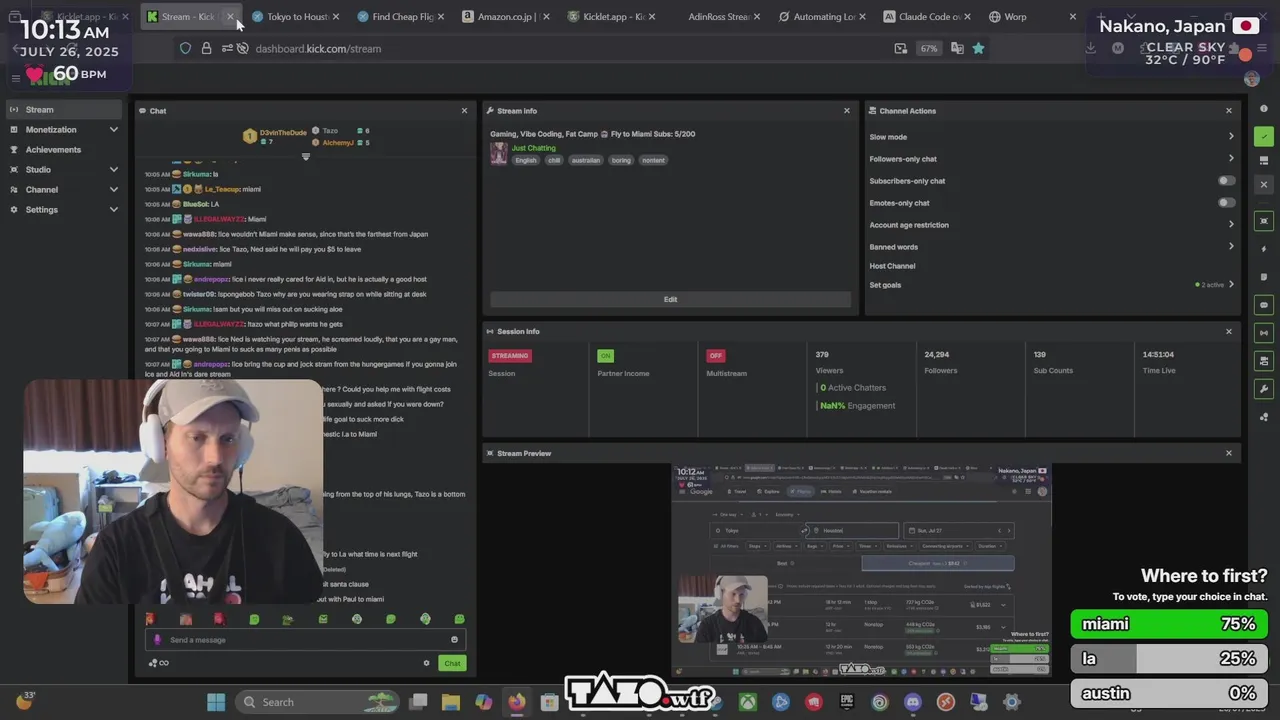This screenshot has width=1280, height=720.
Task: Close the Stream info panel
Action: point(847,111)
